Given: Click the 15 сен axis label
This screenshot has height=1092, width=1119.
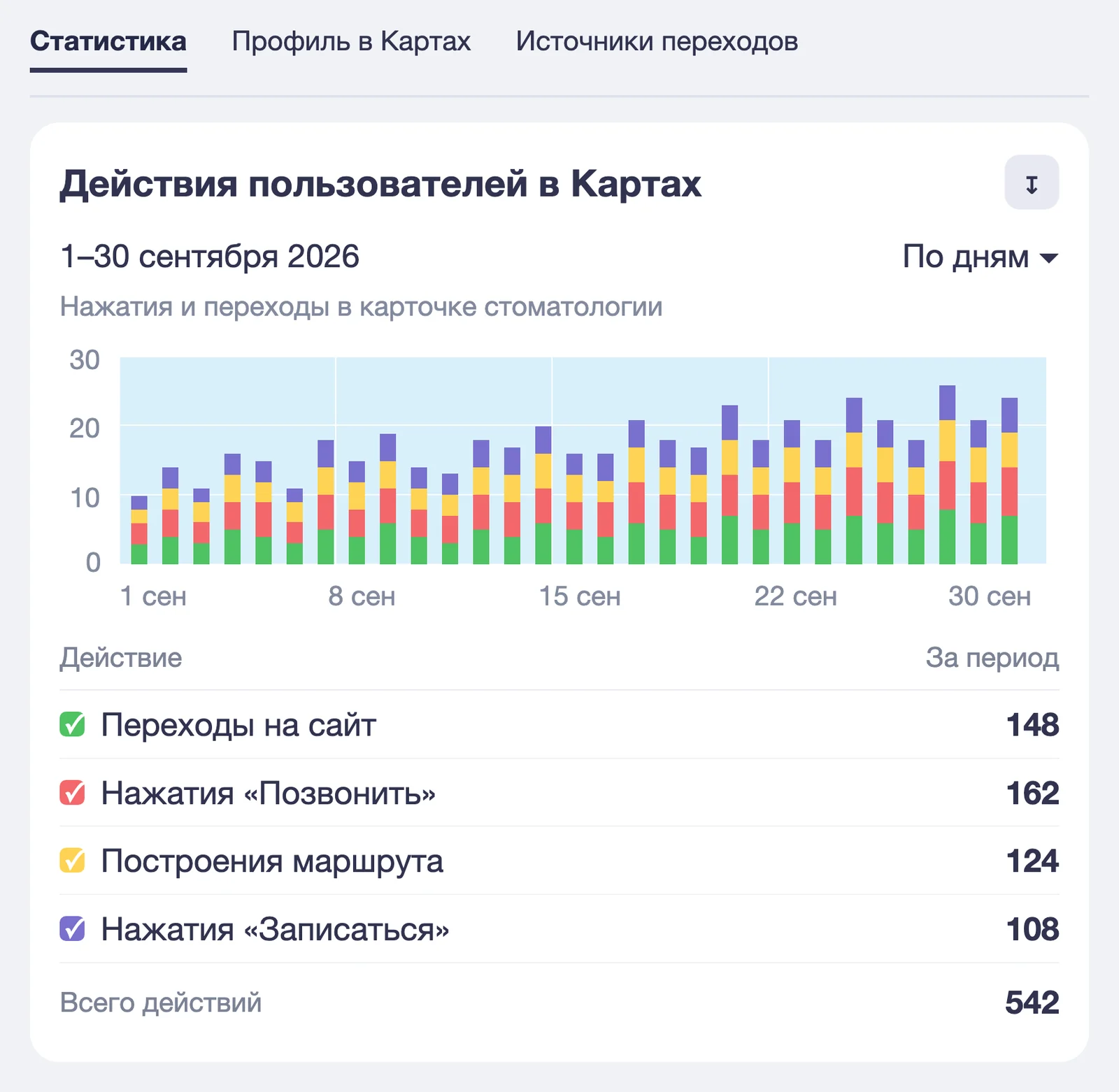Looking at the screenshot, I should pos(580,596).
